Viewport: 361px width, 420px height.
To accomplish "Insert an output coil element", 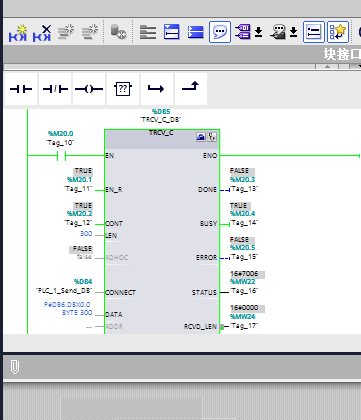I will pyautogui.click(x=89, y=89).
